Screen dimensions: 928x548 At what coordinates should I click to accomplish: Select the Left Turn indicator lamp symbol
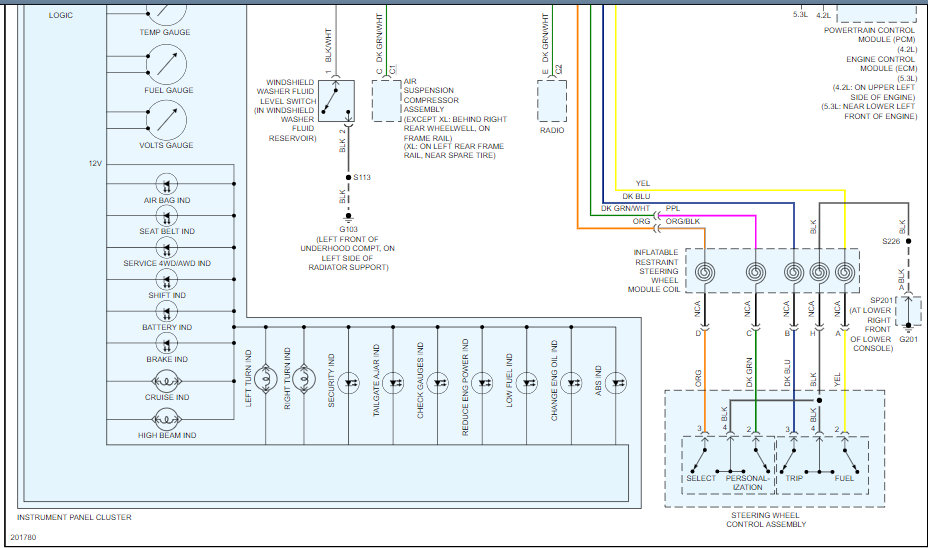tap(266, 379)
